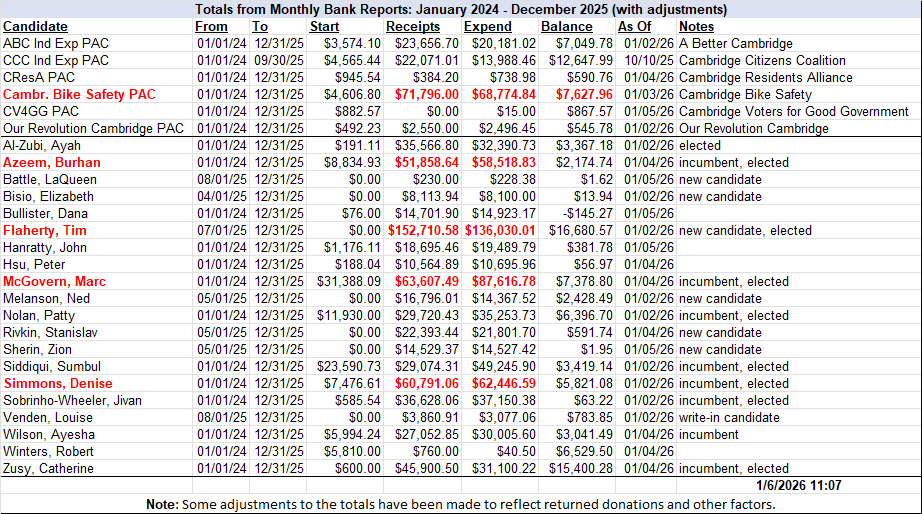Click the table title about Monthly Bank Reports

point(461,9)
